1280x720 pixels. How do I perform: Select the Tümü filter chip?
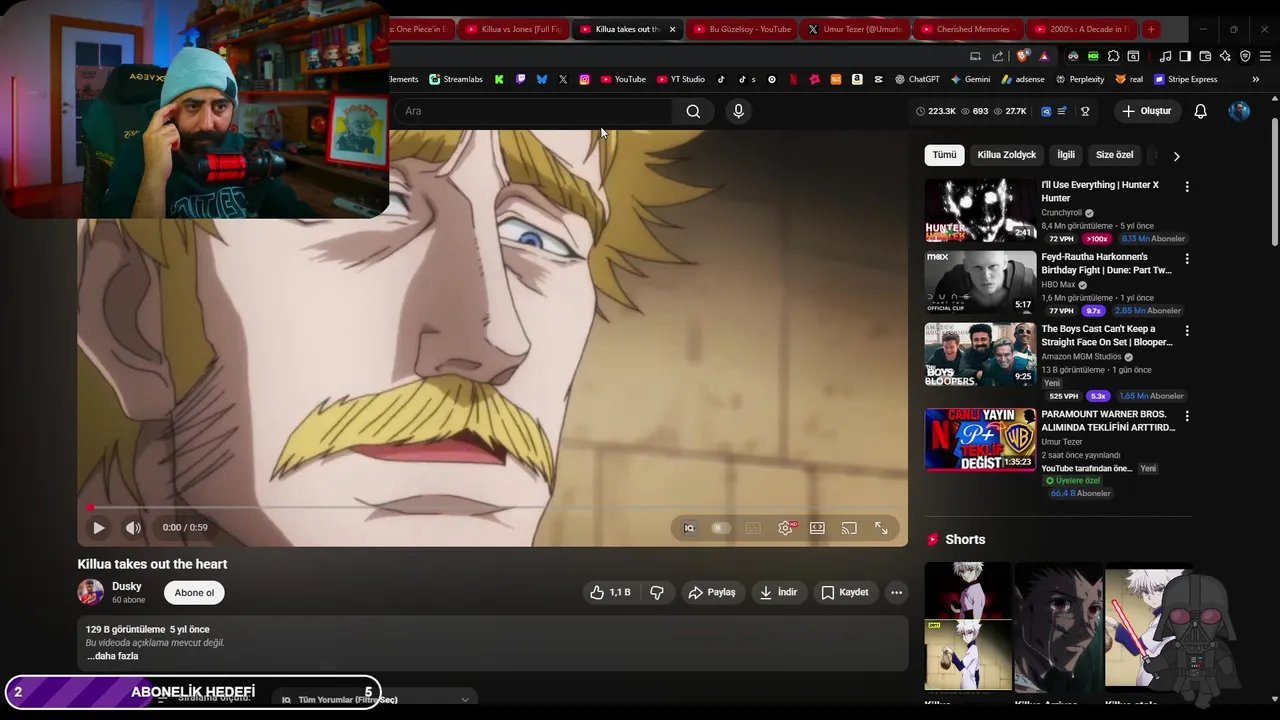[x=944, y=155]
